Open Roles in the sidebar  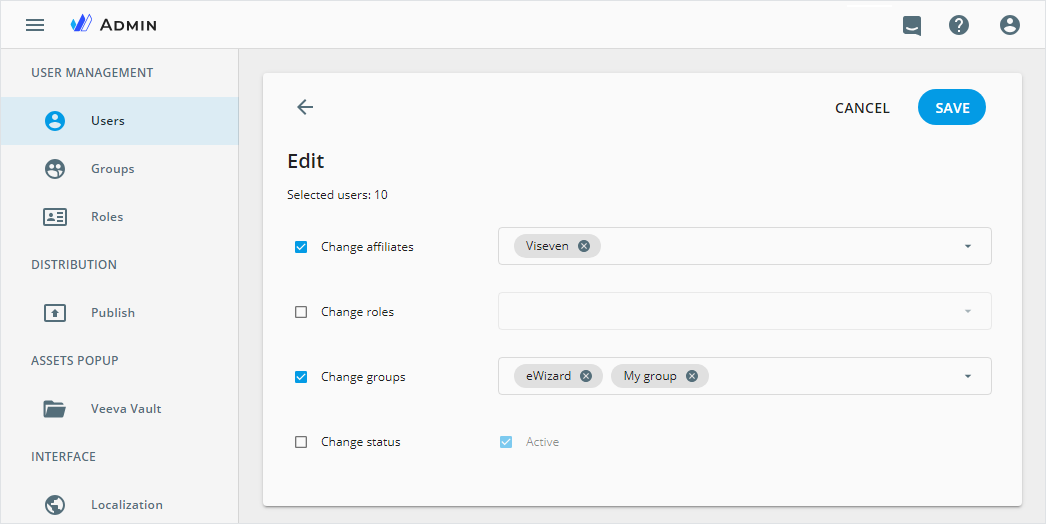coord(107,217)
